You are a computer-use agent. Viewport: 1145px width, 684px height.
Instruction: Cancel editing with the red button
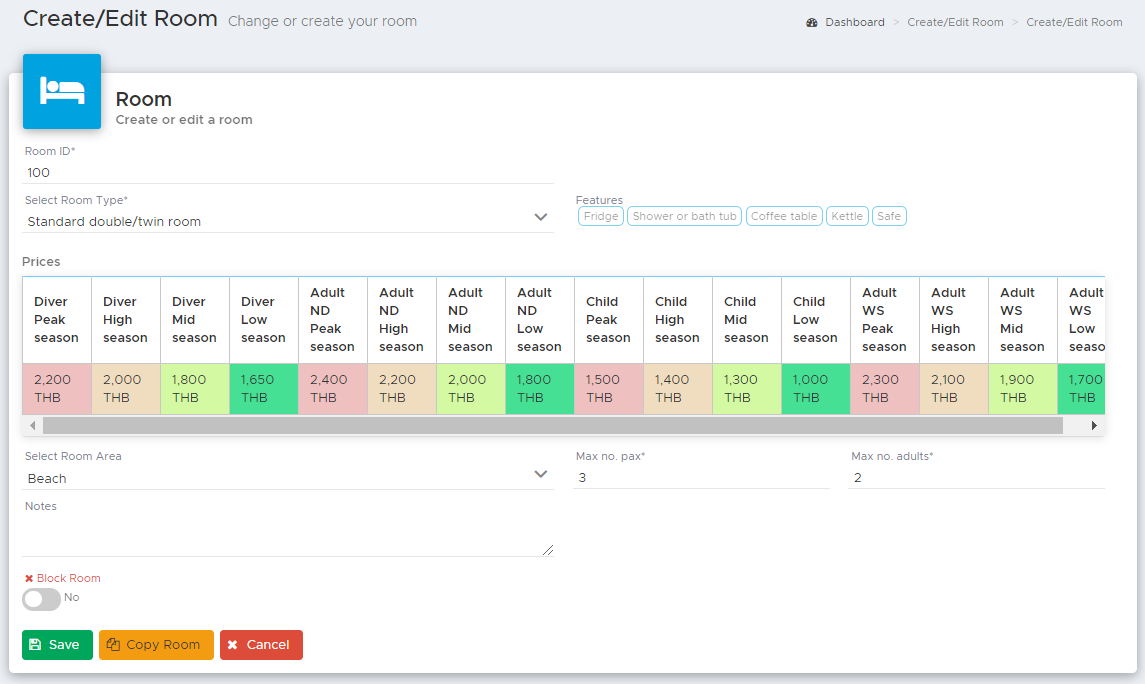click(261, 645)
